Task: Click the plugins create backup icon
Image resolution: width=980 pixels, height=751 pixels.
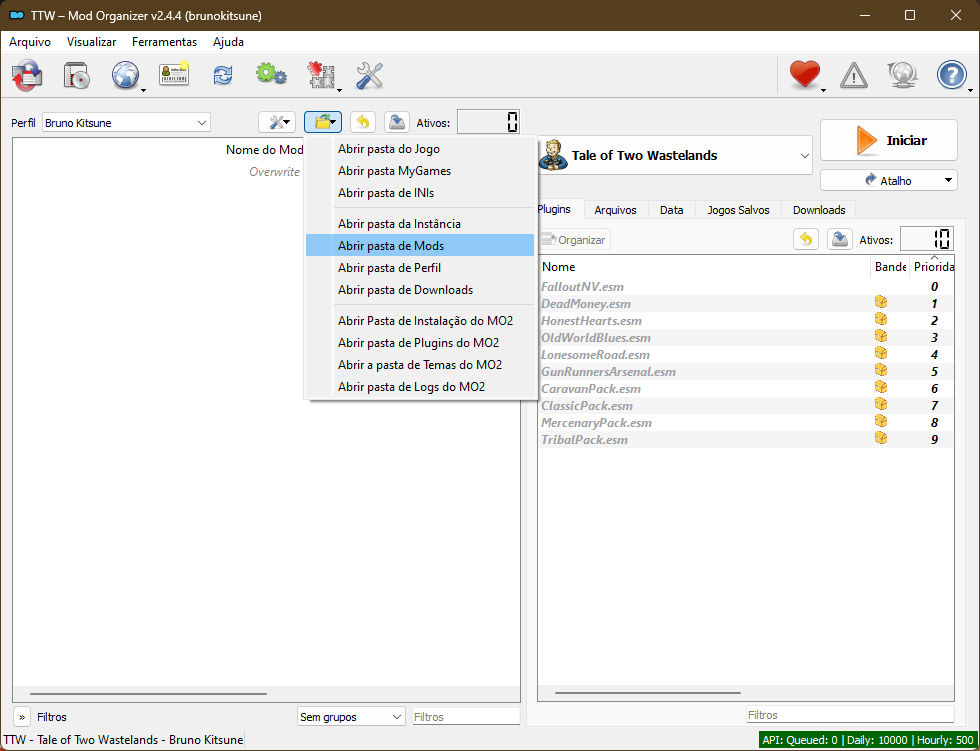Action: coord(840,239)
